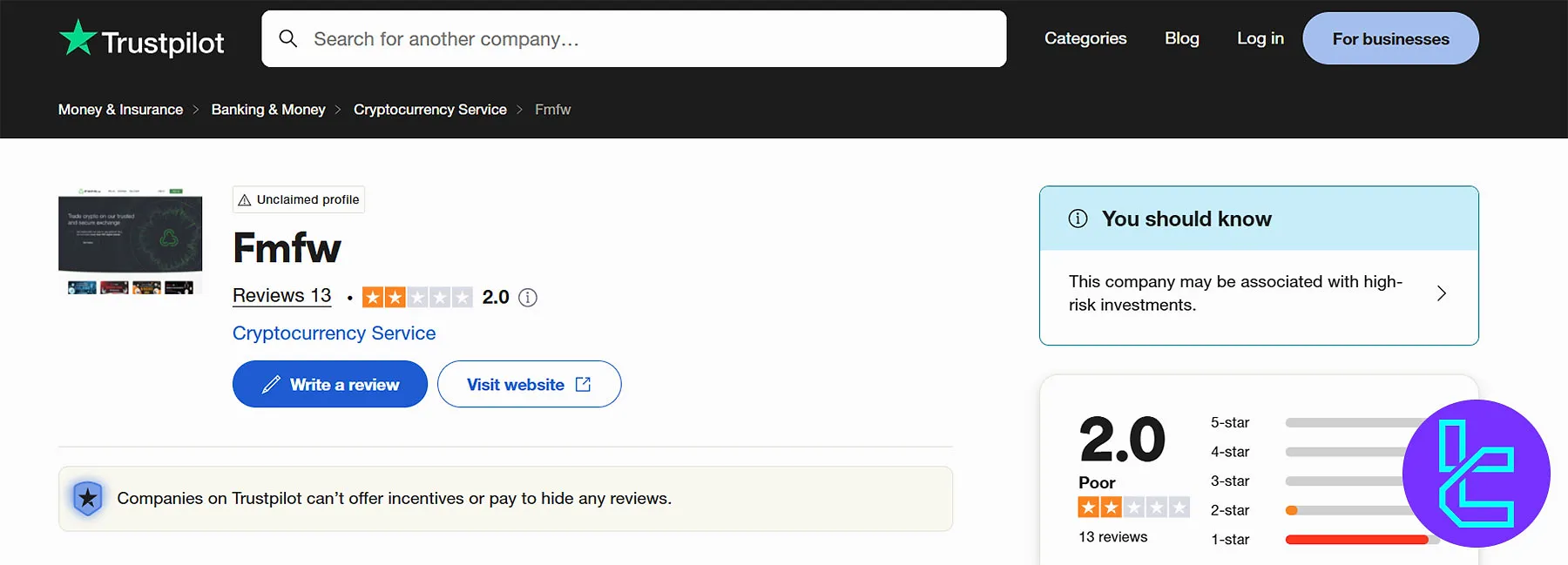The width and height of the screenshot is (1568, 565).
Task: Go to Money & Insurance breadcrumb
Action: click(x=120, y=110)
